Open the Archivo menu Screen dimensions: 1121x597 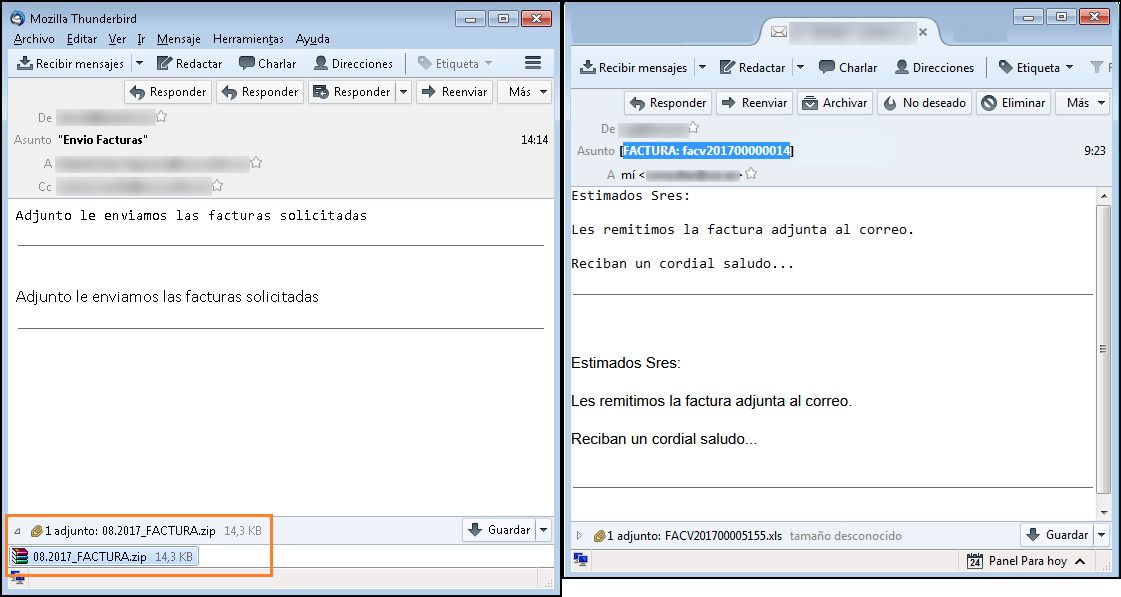[34, 39]
